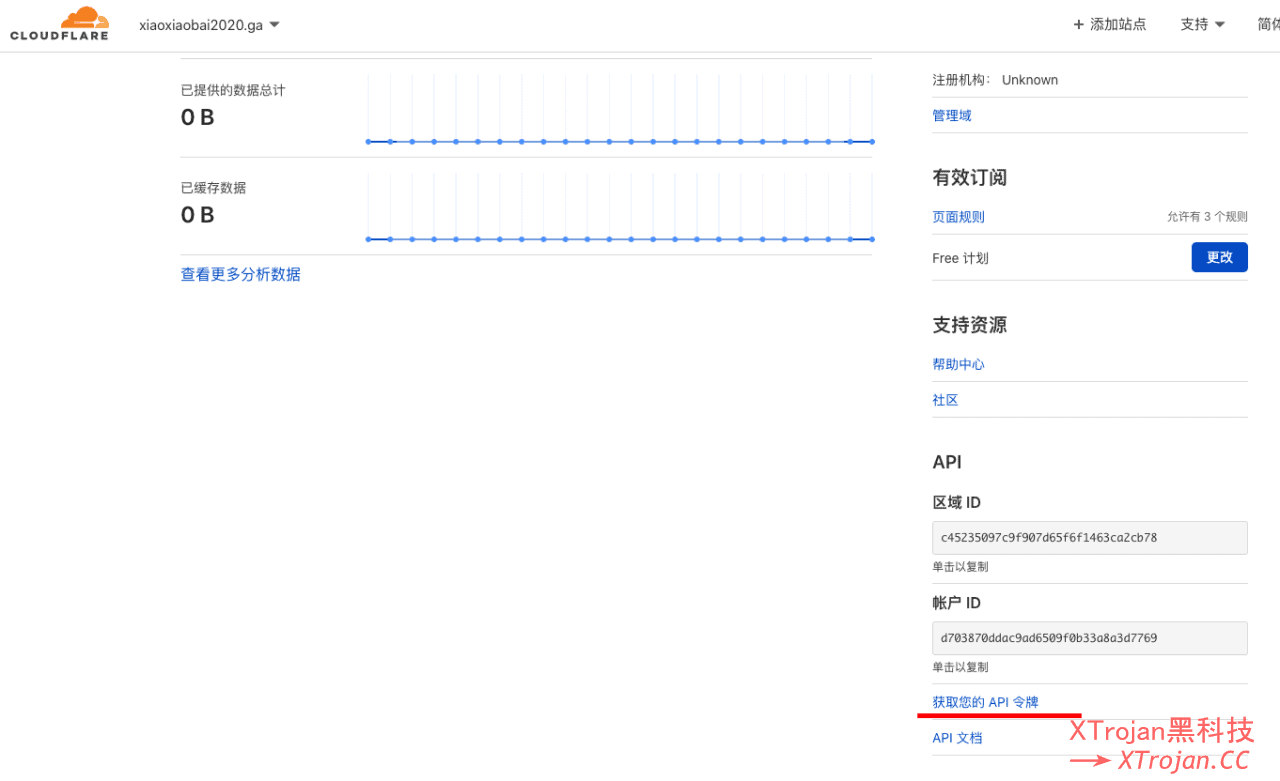
Task: Open the xiaoxiaobai2020.ga site dropdown
Action: (209, 25)
